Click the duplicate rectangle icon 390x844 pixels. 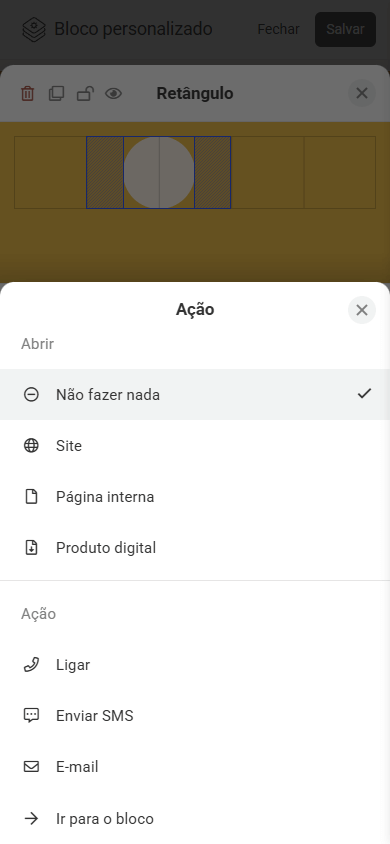pos(56,94)
